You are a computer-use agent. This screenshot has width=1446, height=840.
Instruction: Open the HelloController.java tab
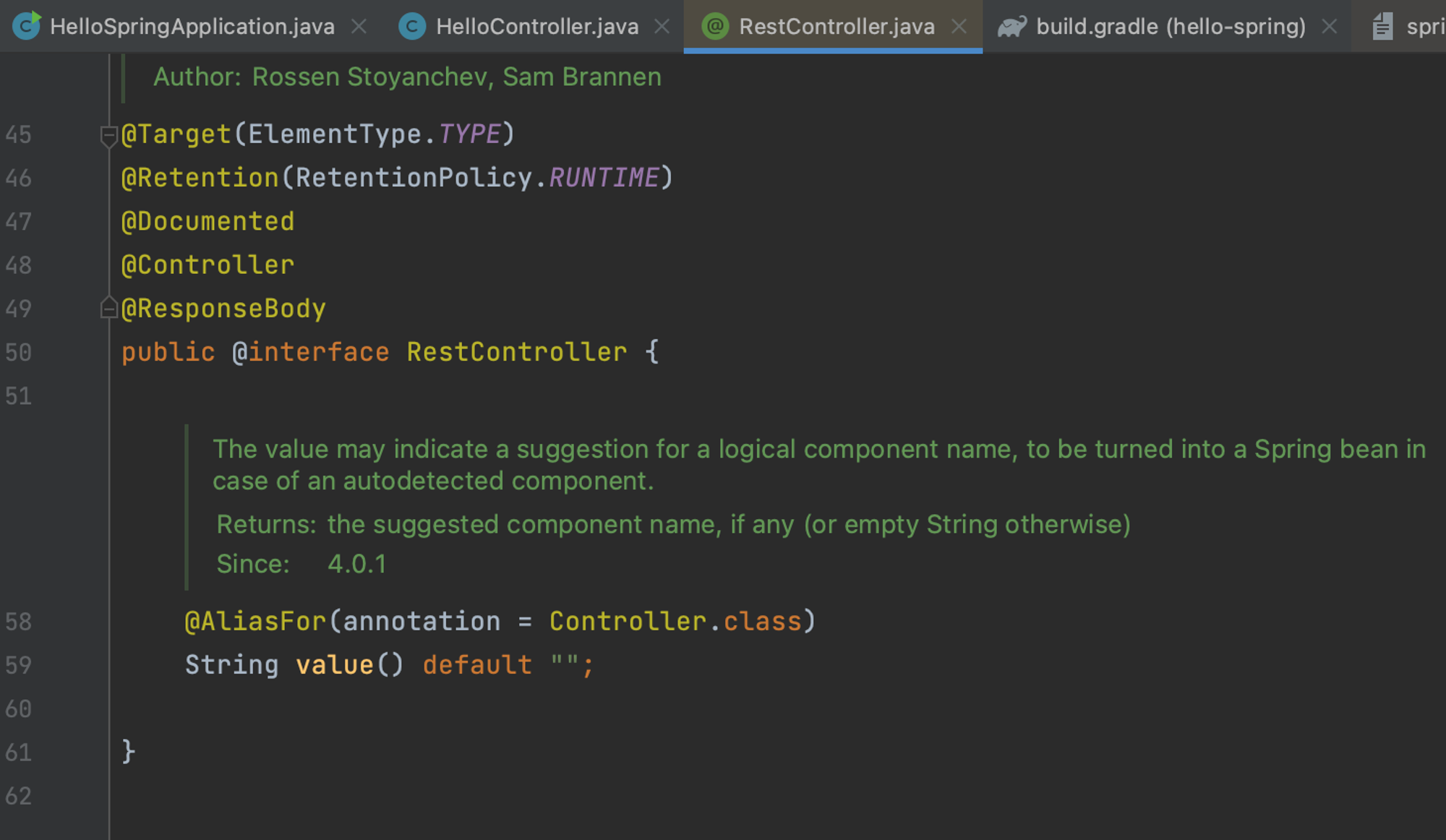536,27
